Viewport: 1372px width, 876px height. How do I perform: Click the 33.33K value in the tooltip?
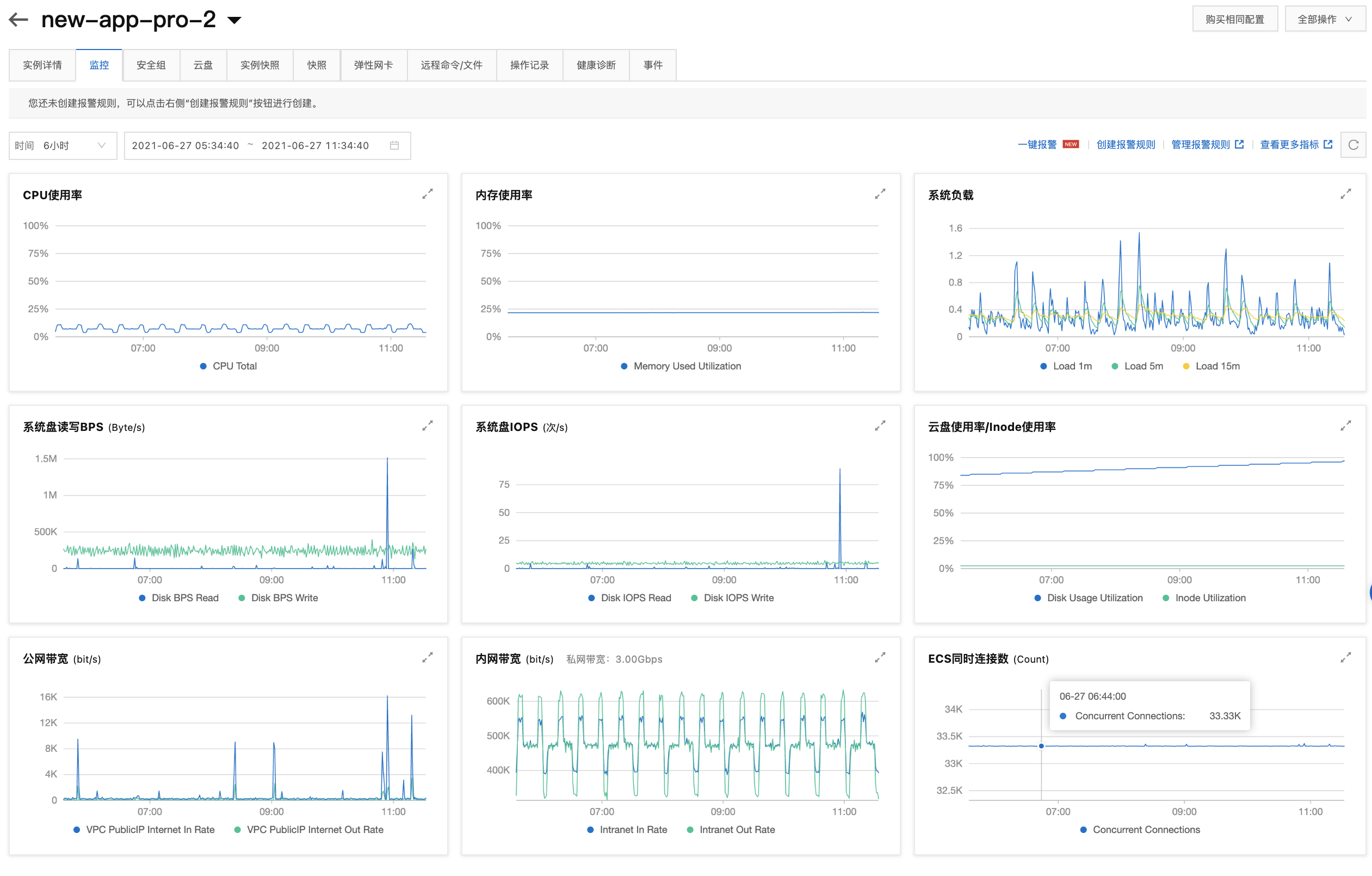(x=1225, y=716)
